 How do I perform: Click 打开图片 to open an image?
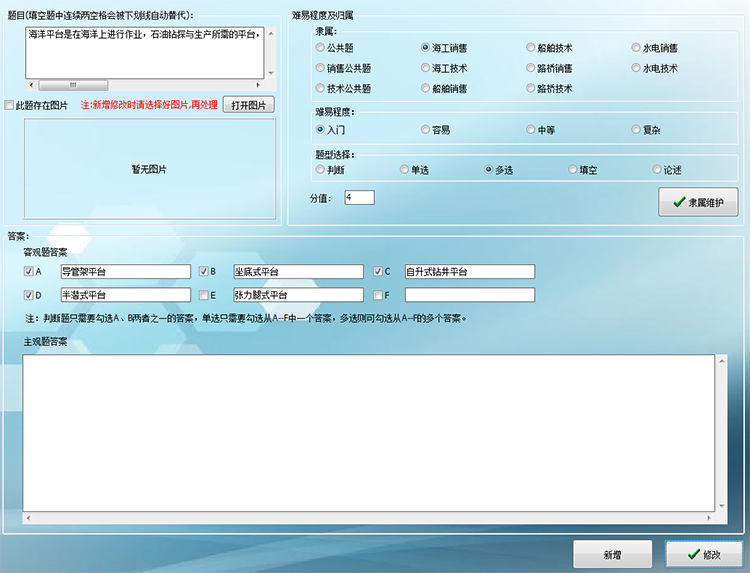[x=248, y=105]
